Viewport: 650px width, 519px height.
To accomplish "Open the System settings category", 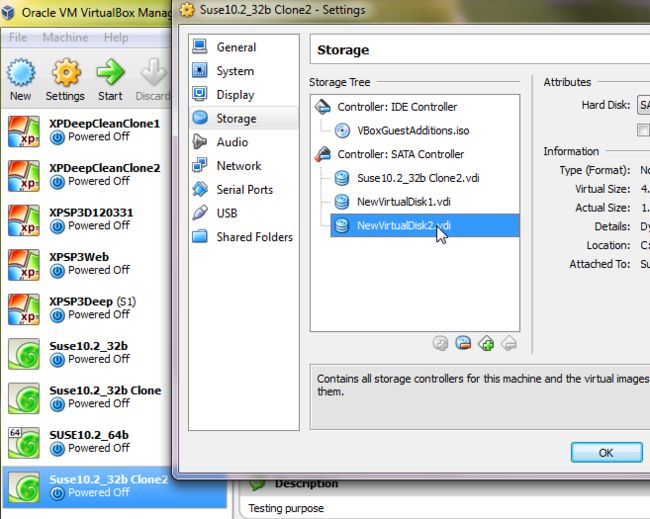I will point(243,71).
